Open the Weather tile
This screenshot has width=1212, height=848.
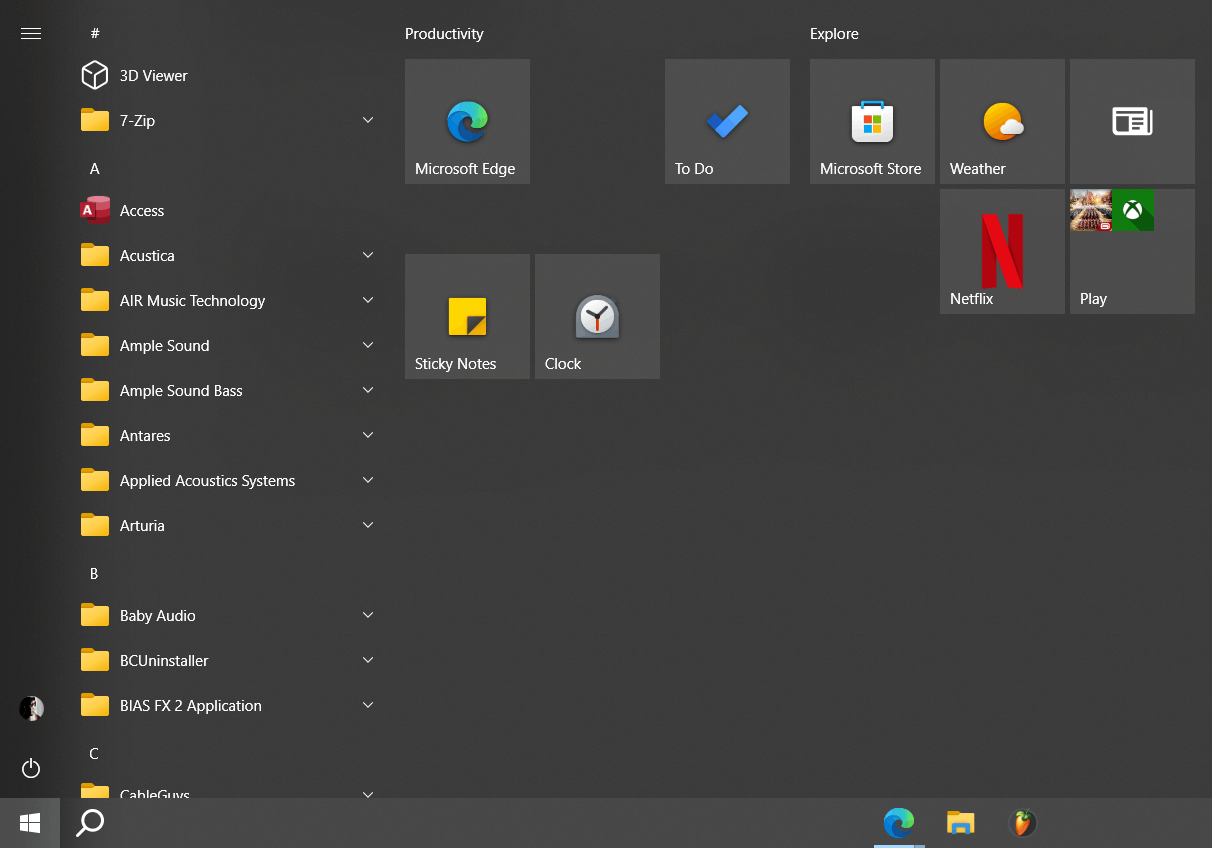pos(1002,121)
